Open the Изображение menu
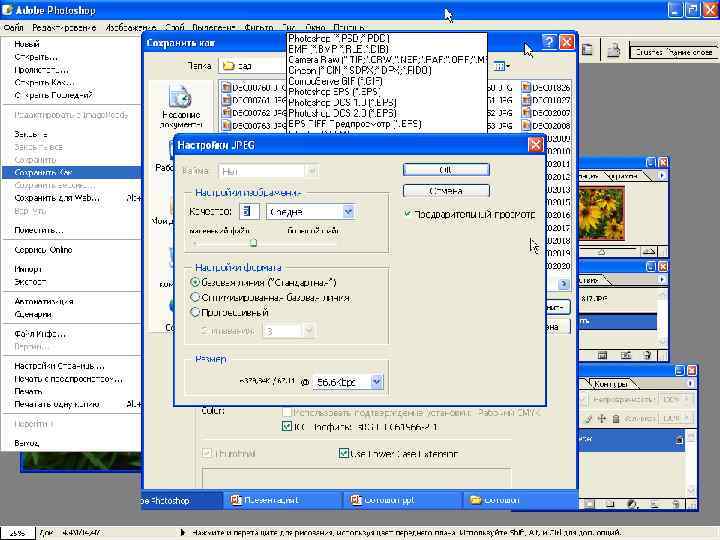This screenshot has width=720, height=540. coord(130,28)
